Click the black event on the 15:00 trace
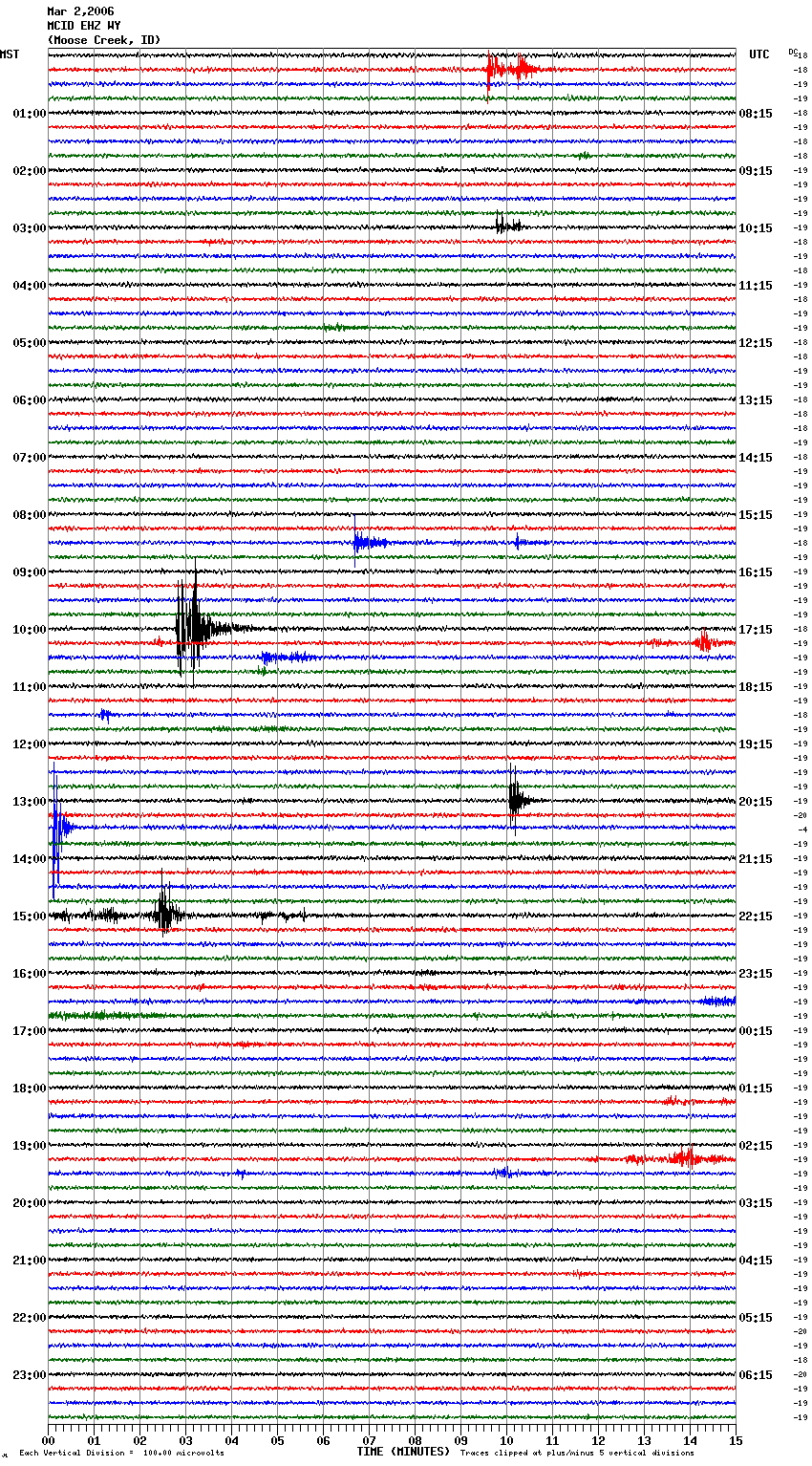This screenshot has width=812, height=1466. tap(165, 915)
